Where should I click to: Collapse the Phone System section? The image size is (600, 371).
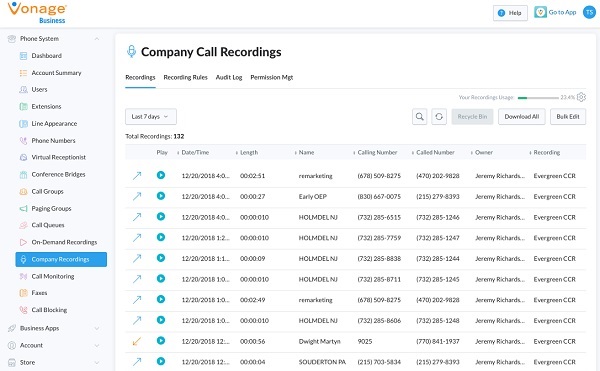tap(97, 39)
